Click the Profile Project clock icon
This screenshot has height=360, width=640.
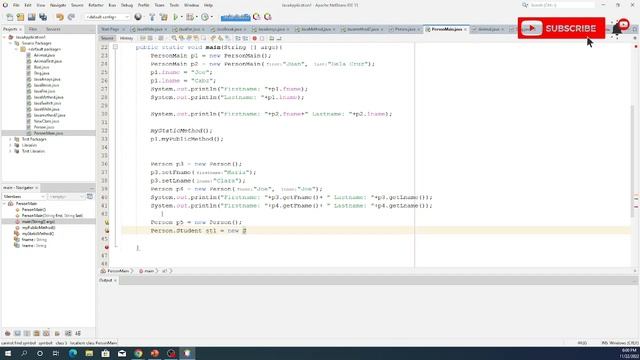coord(205,17)
